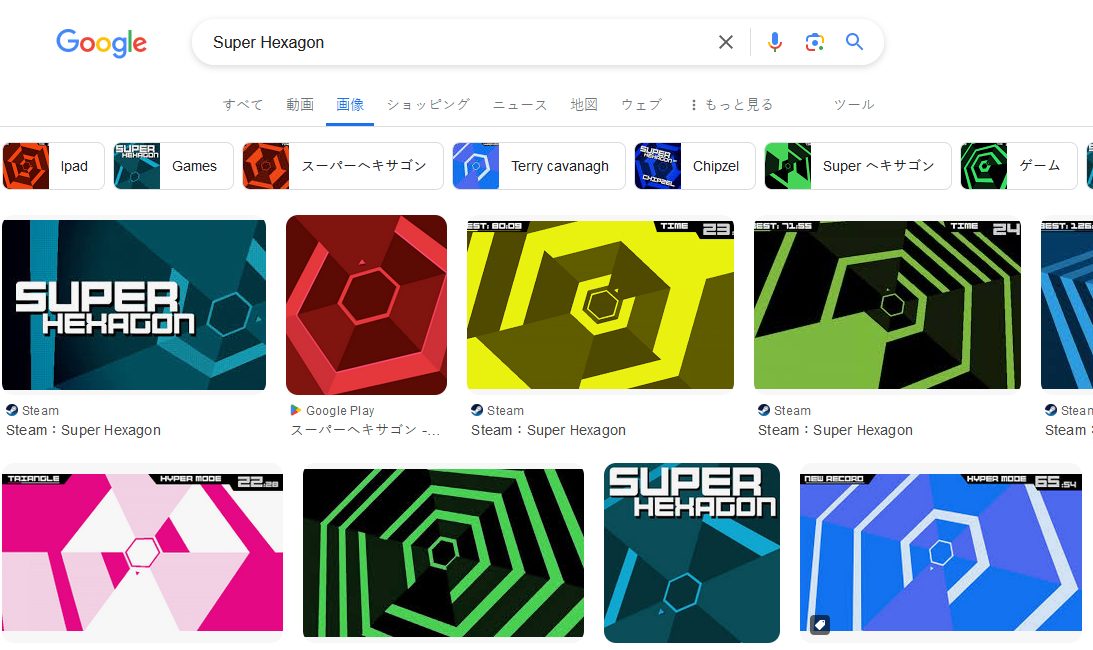Open the ウェブ tab
The height and width of the screenshot is (650, 1093).
641,105
